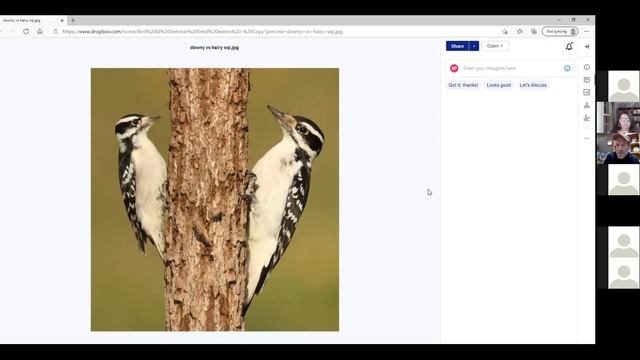Focus the dropbox.com address bar
The width and height of the screenshot is (640, 360).
(202, 31)
